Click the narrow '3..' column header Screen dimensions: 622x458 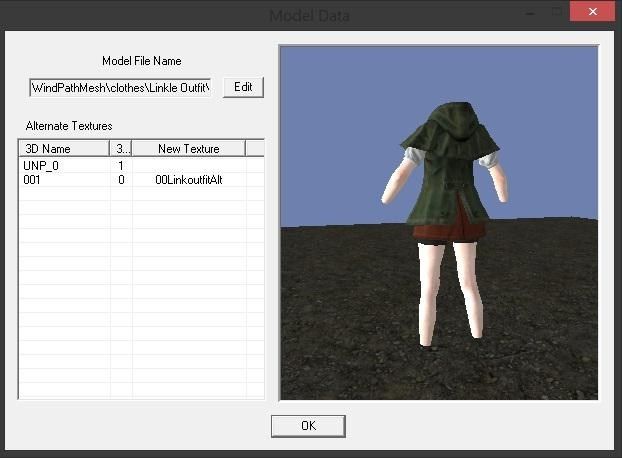tap(121, 149)
